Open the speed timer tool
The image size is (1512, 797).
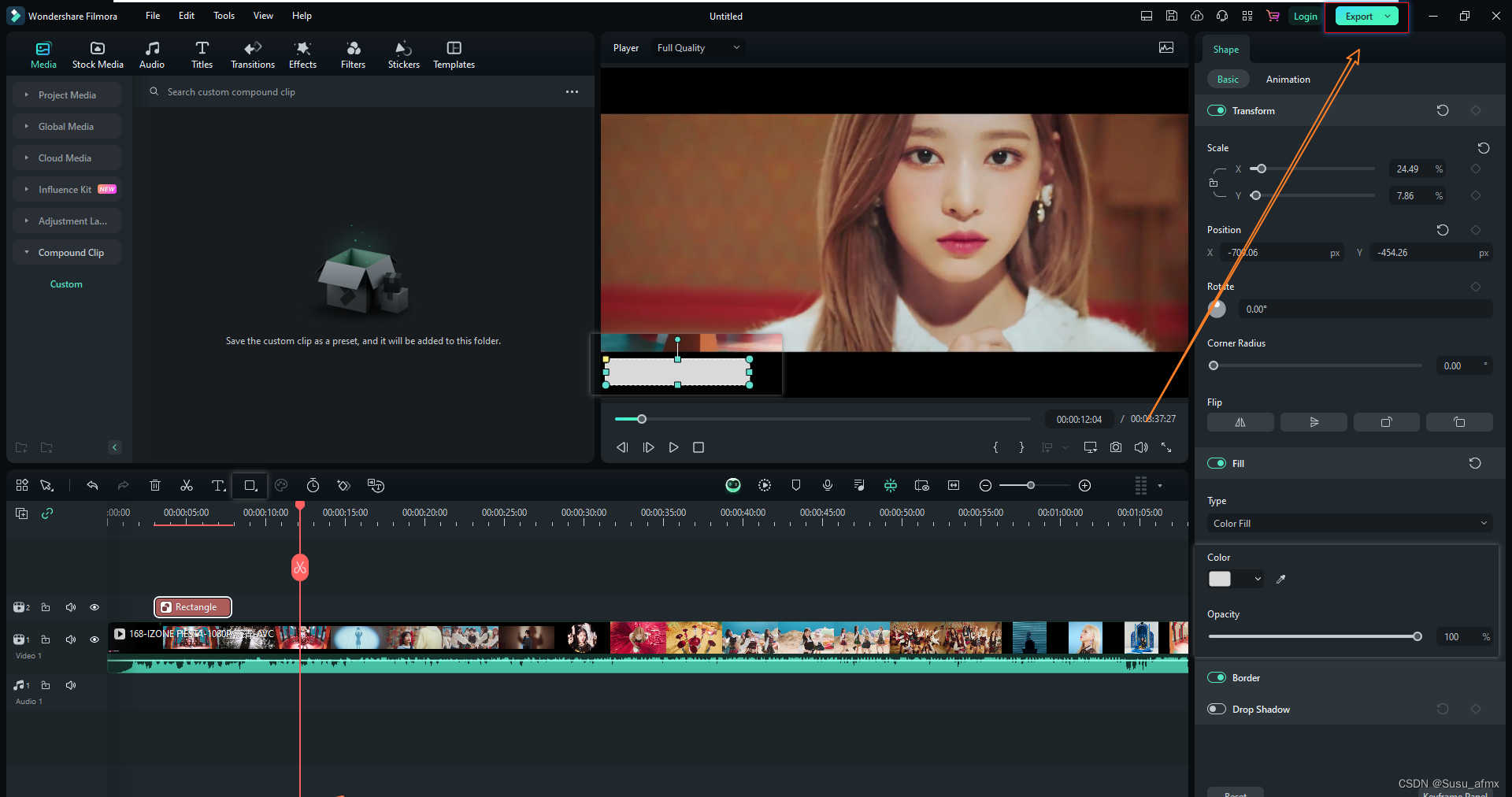point(313,486)
